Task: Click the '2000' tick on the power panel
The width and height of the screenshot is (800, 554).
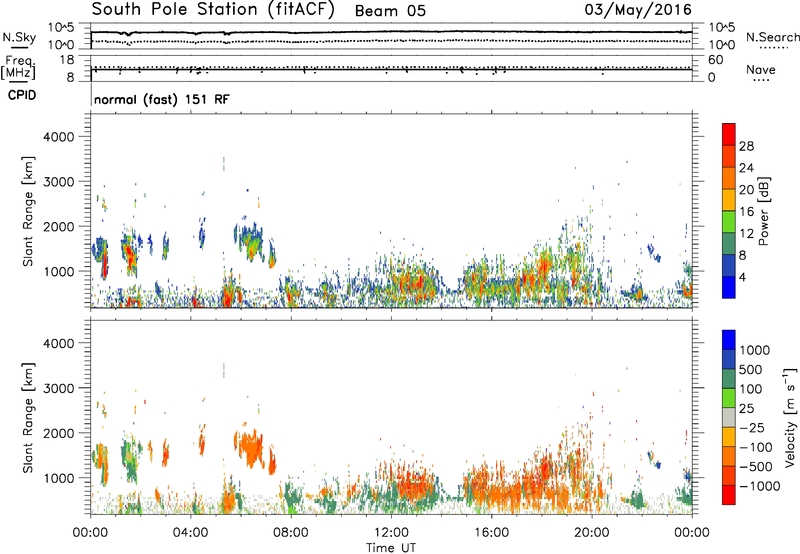Action: pos(59,227)
